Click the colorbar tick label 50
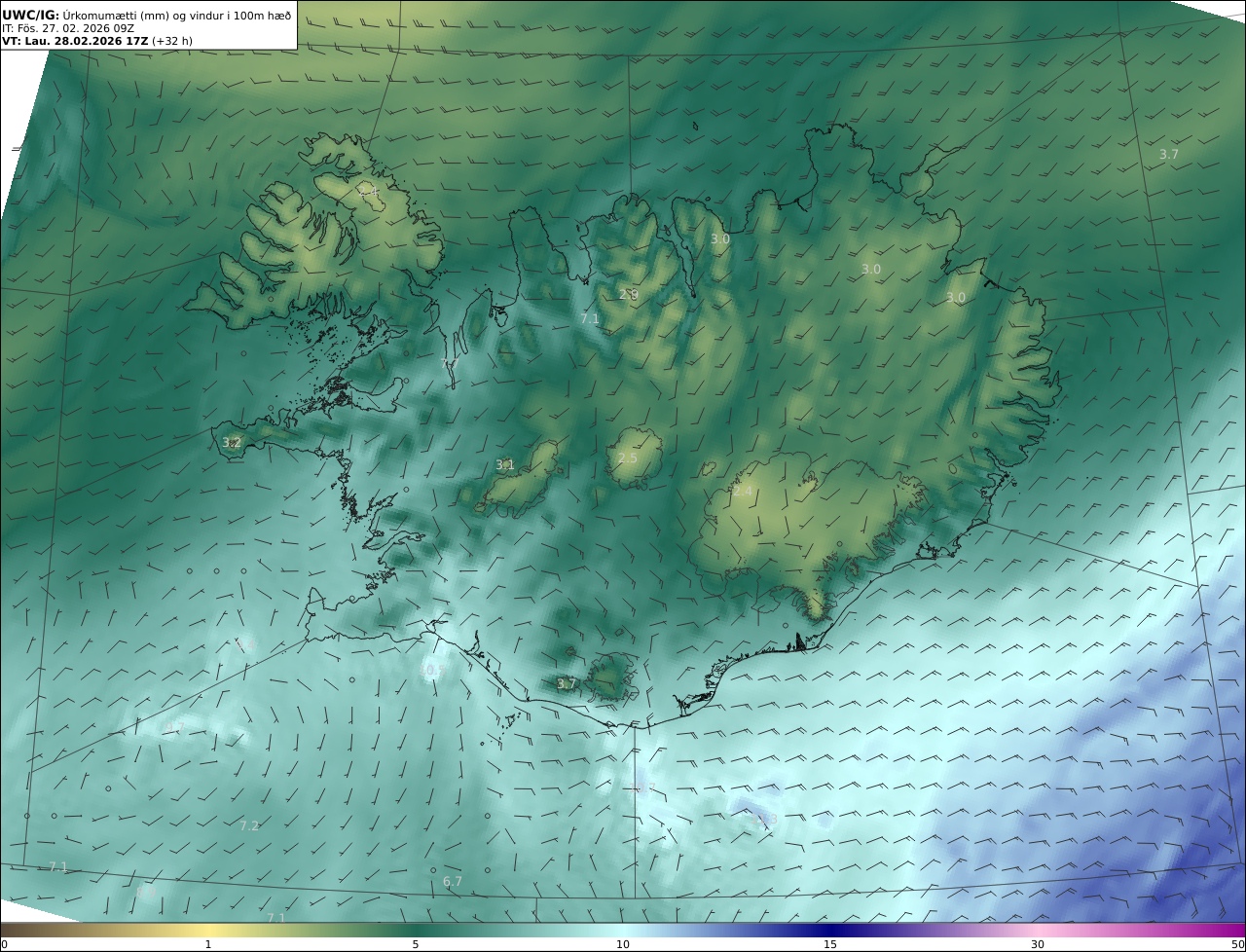The image size is (1246, 952). 1238,944
